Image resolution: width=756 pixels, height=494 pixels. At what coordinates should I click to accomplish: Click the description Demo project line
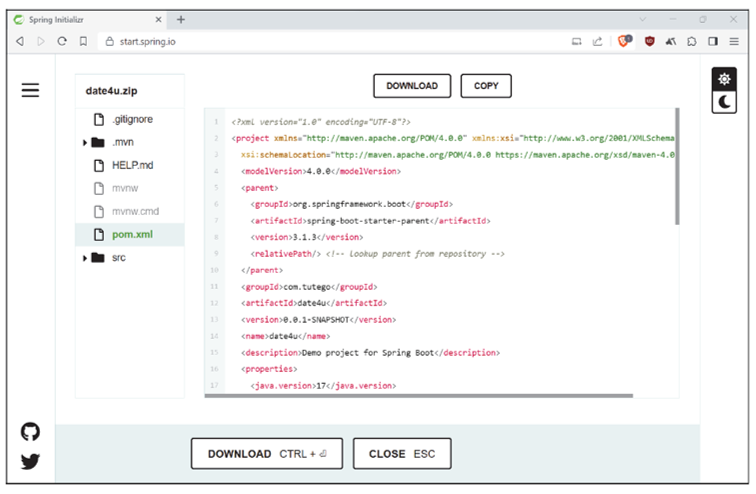coord(370,353)
